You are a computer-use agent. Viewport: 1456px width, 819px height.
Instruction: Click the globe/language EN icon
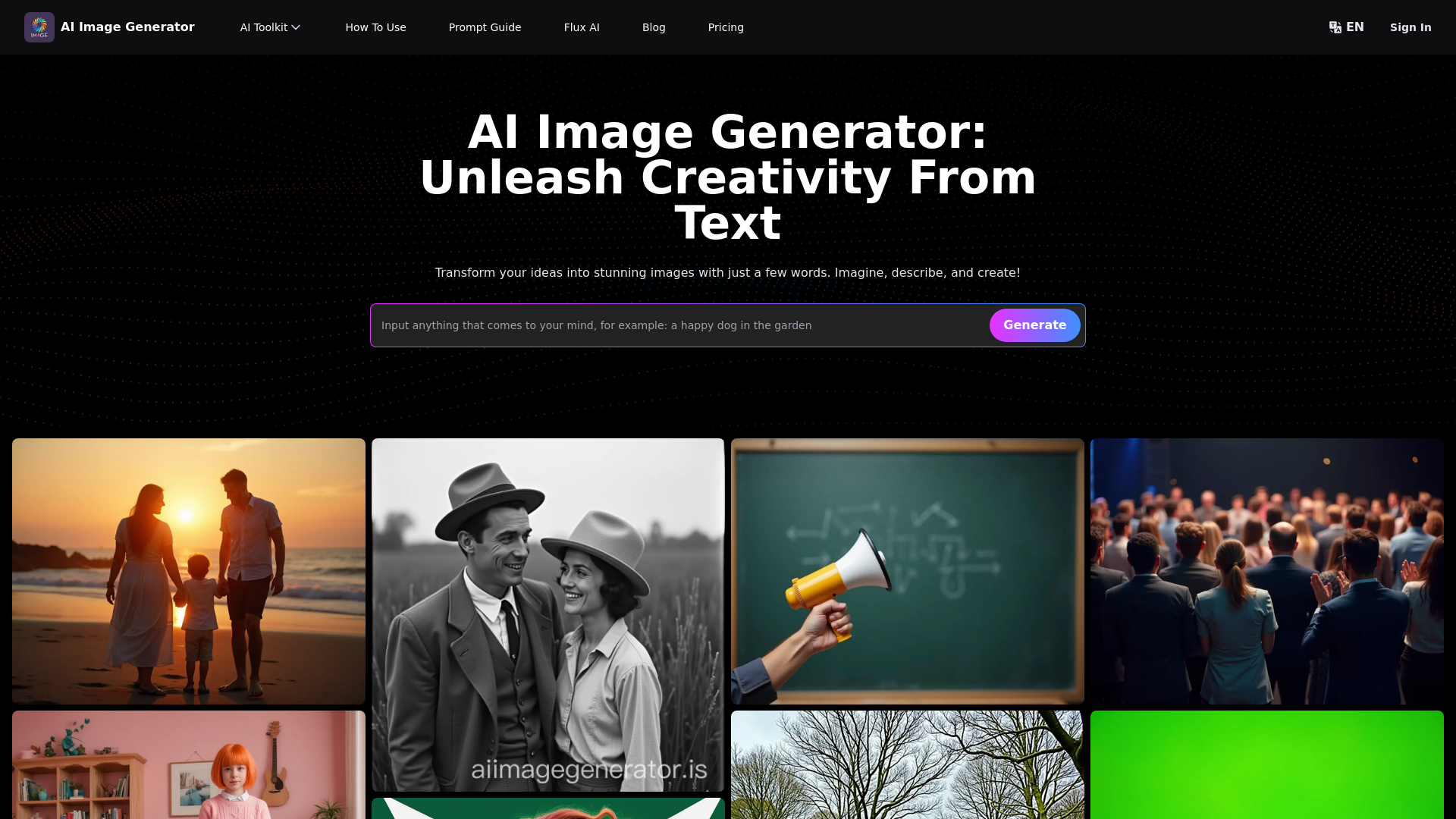(1347, 27)
